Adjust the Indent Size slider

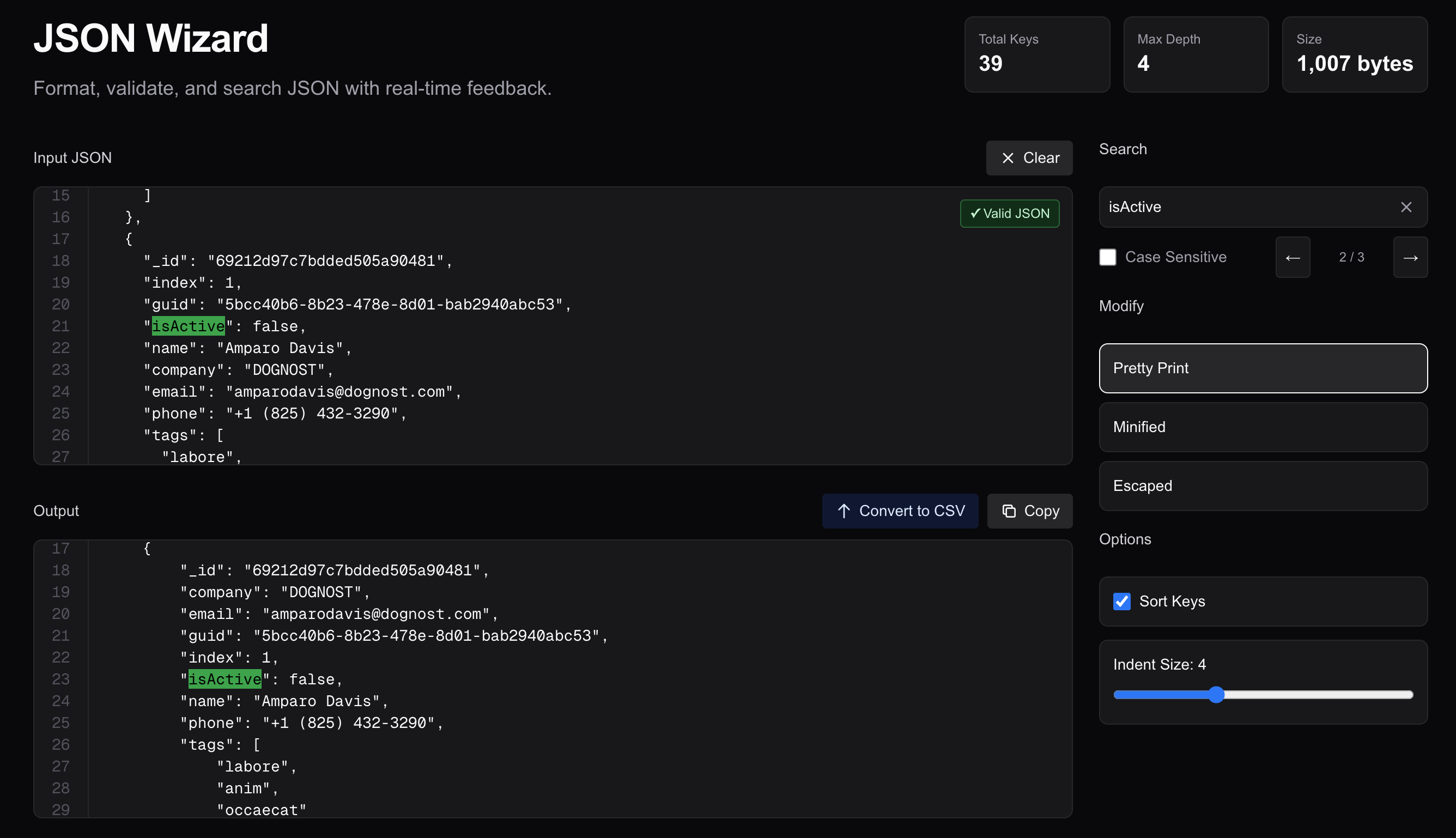[1216, 695]
